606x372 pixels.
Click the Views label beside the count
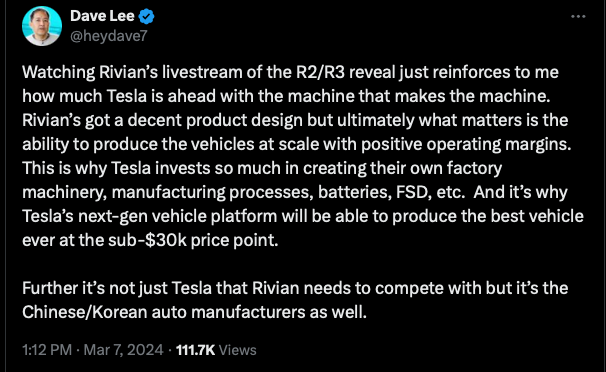click(237, 350)
